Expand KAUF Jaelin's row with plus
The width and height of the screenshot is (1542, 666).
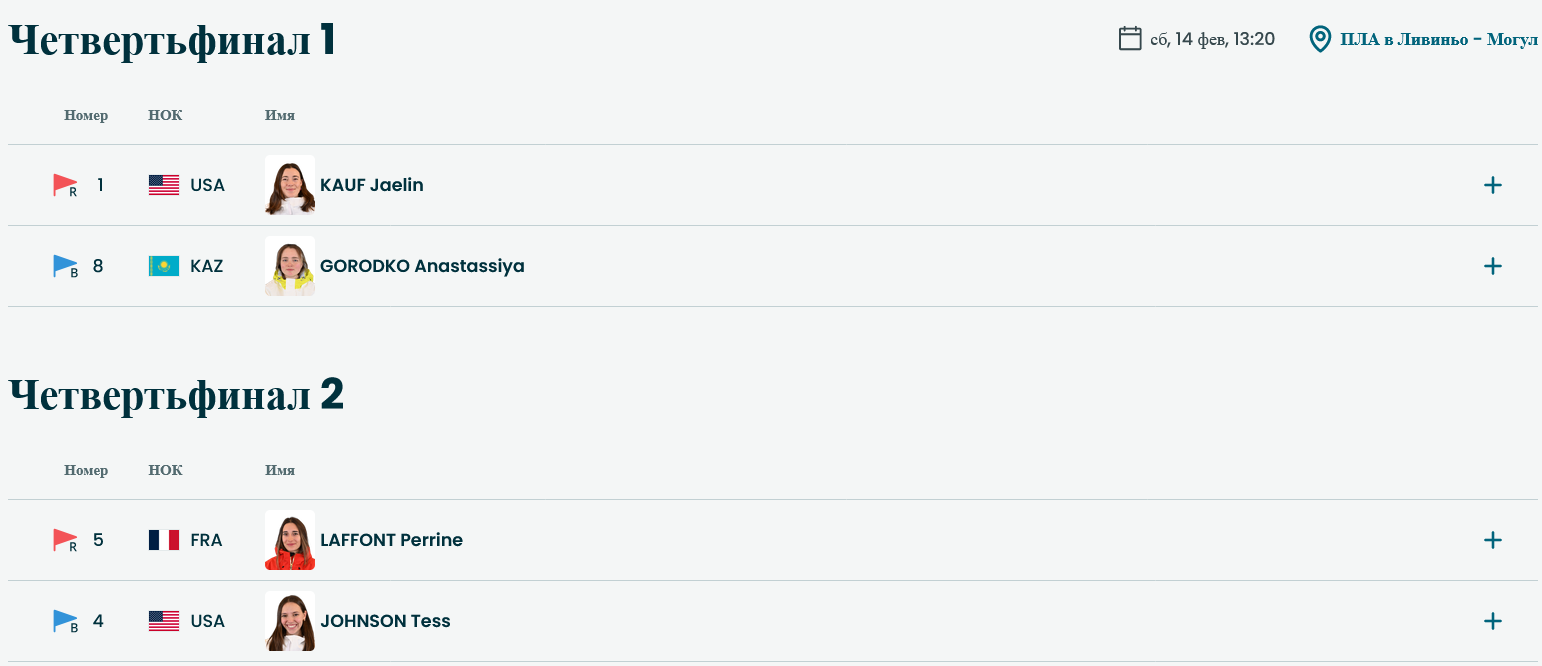tap(1493, 185)
